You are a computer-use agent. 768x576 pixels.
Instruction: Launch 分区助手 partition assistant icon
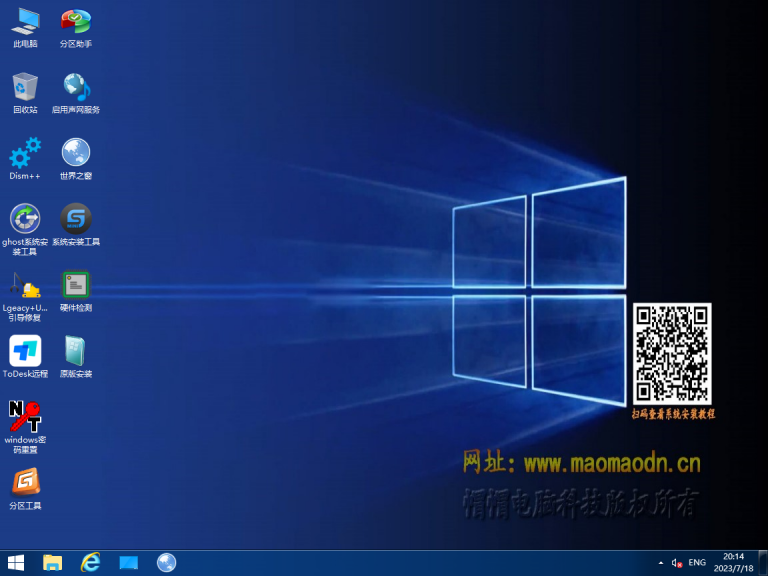pos(76,27)
